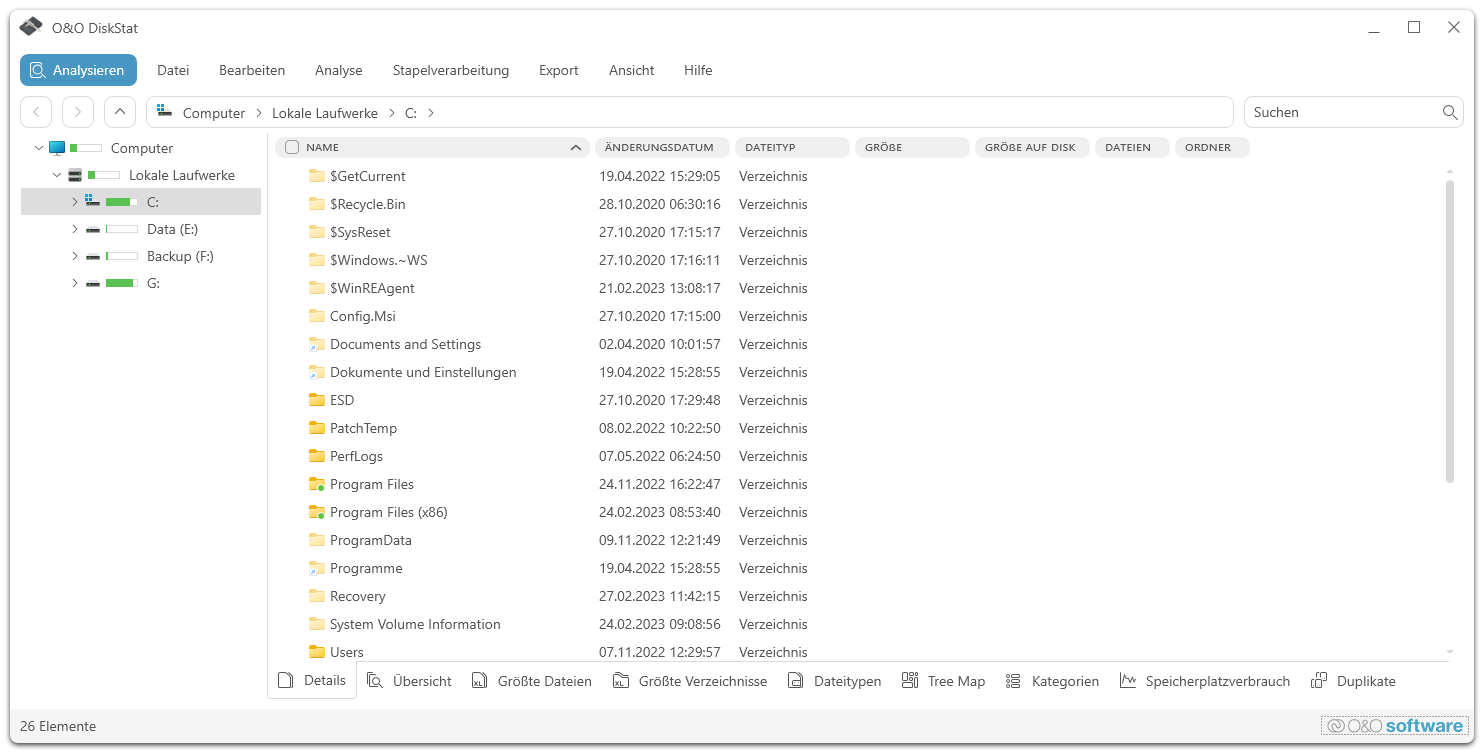The width and height of the screenshot is (1484, 753).
Task: Click the C: drive usage bar
Action: pyautogui.click(x=122, y=202)
